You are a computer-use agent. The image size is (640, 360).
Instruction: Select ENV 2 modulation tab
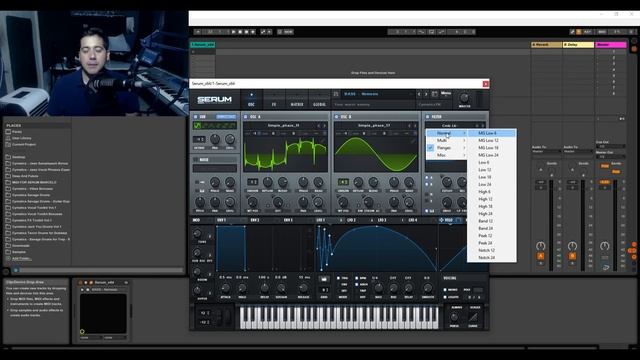[x=255, y=220]
